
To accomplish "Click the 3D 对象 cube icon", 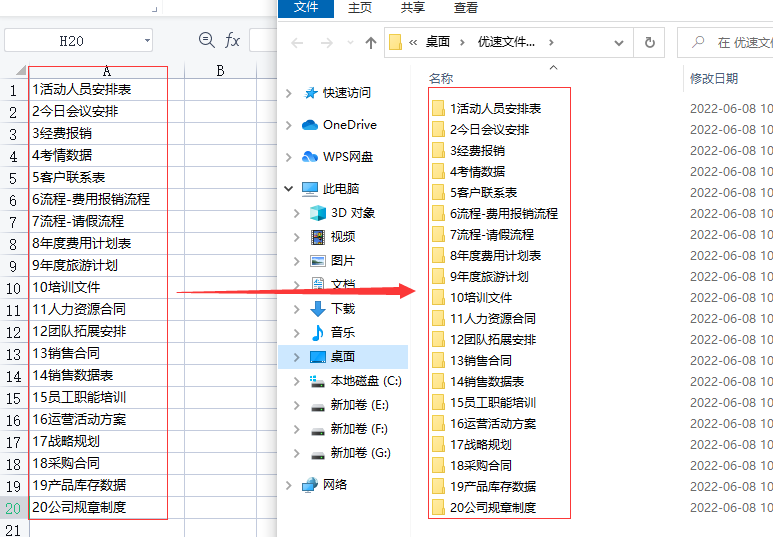I will (x=318, y=213).
